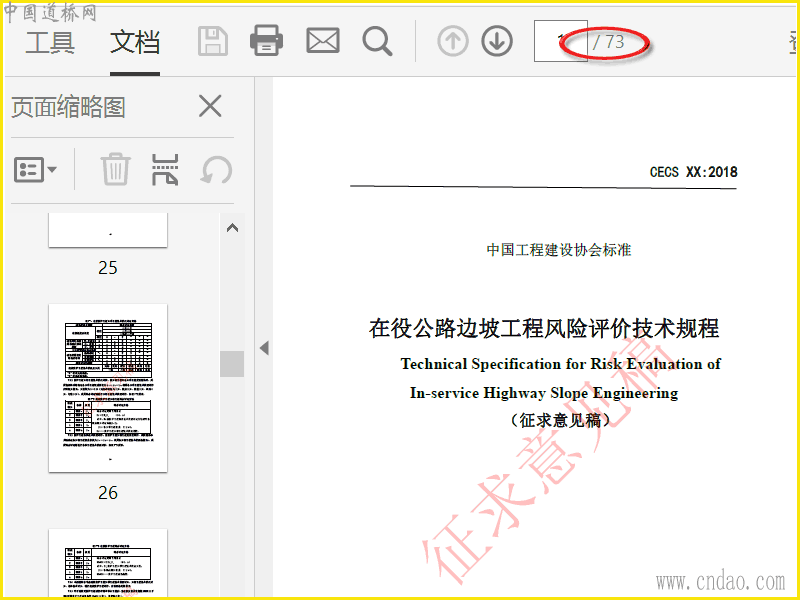Select page 26 thumbnail
This screenshot has width=800, height=600.
click(x=108, y=388)
